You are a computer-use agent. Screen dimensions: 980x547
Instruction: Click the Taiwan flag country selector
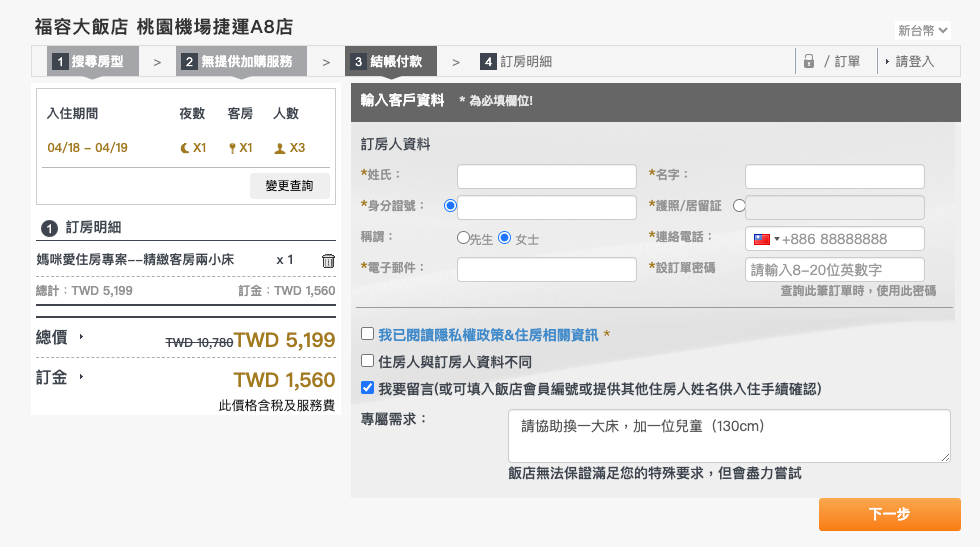click(x=765, y=239)
